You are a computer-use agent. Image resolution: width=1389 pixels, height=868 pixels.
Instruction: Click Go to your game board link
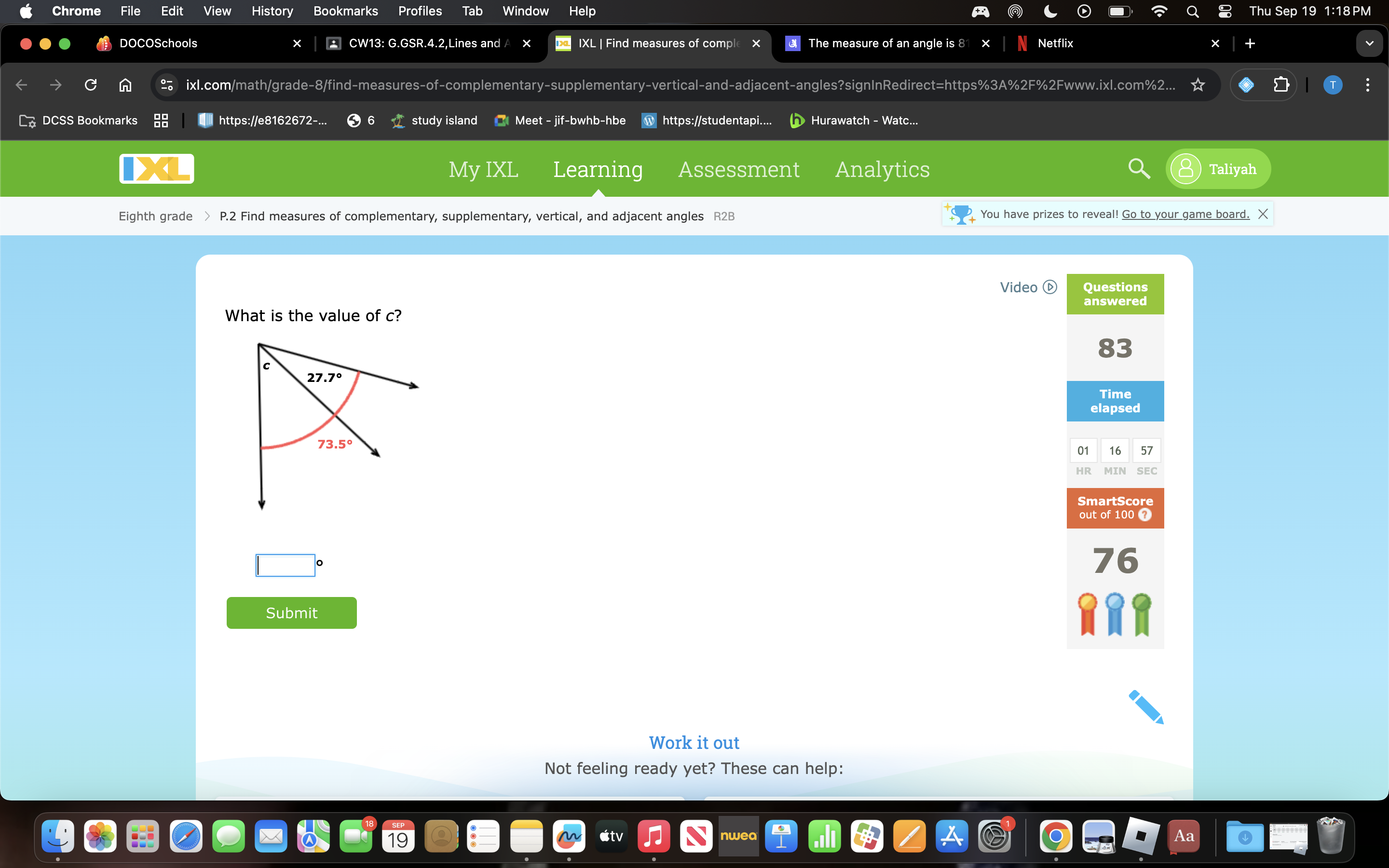(1184, 213)
